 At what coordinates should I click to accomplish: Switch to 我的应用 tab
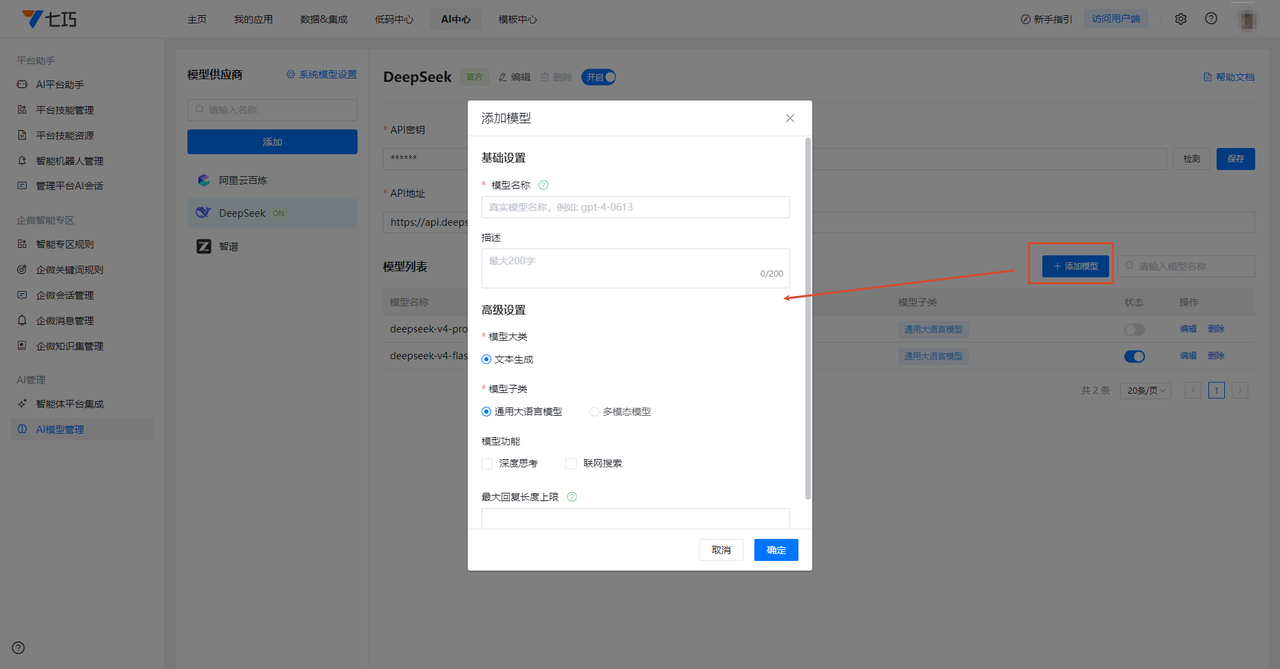(253, 19)
